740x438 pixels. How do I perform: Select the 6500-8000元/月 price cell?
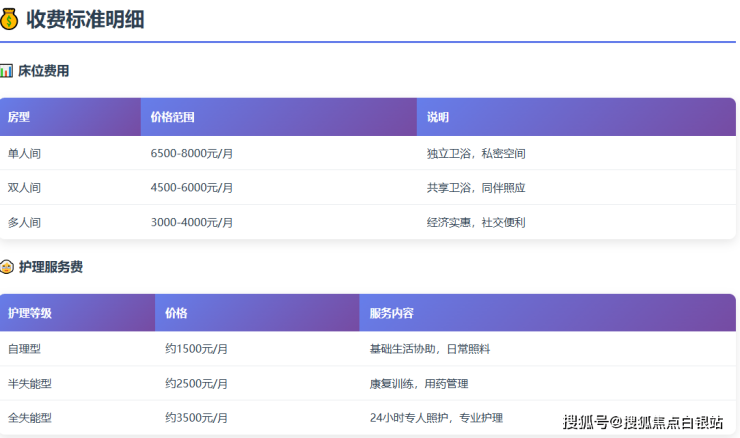pyautogui.click(x=192, y=153)
